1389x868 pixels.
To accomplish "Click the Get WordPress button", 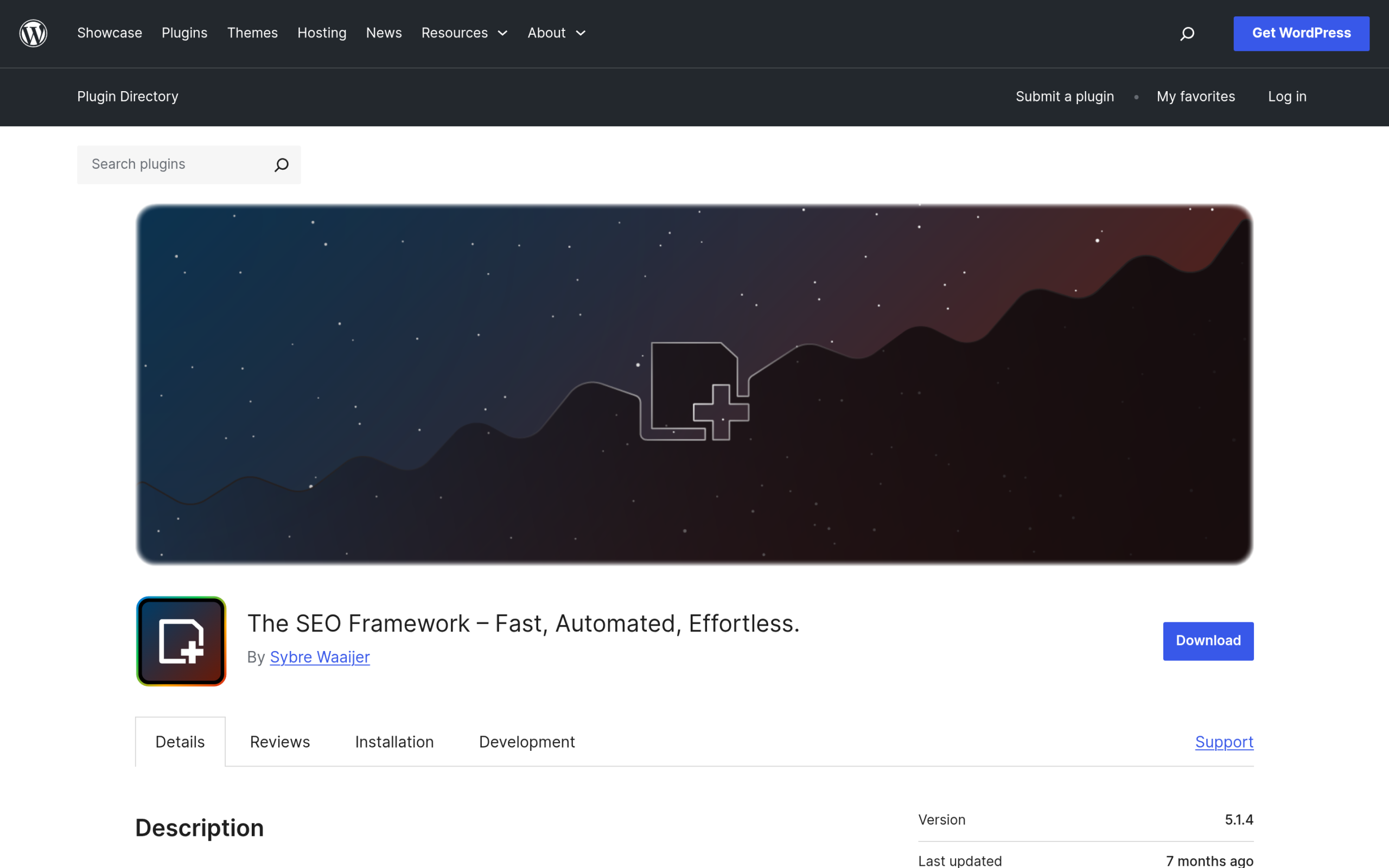I will point(1301,33).
